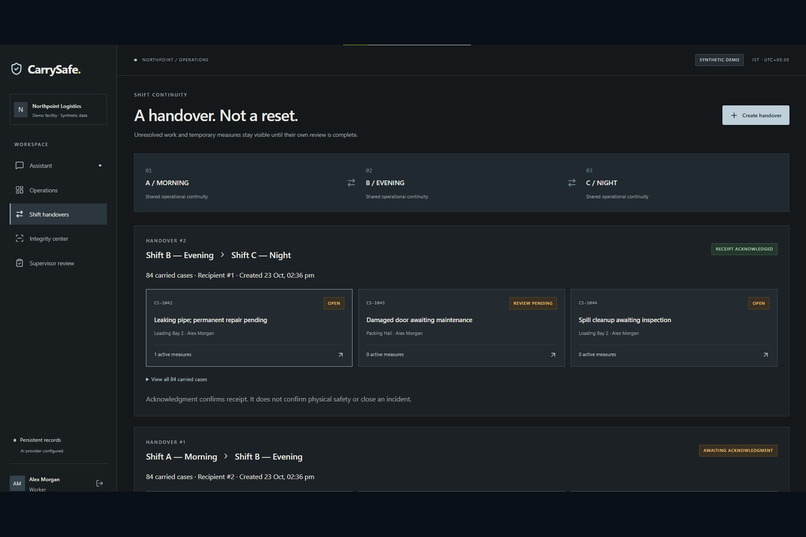Click the 'Shift A — Morning' heading in Handover #1
Screen dimensions: 806x537
[x=181, y=456]
